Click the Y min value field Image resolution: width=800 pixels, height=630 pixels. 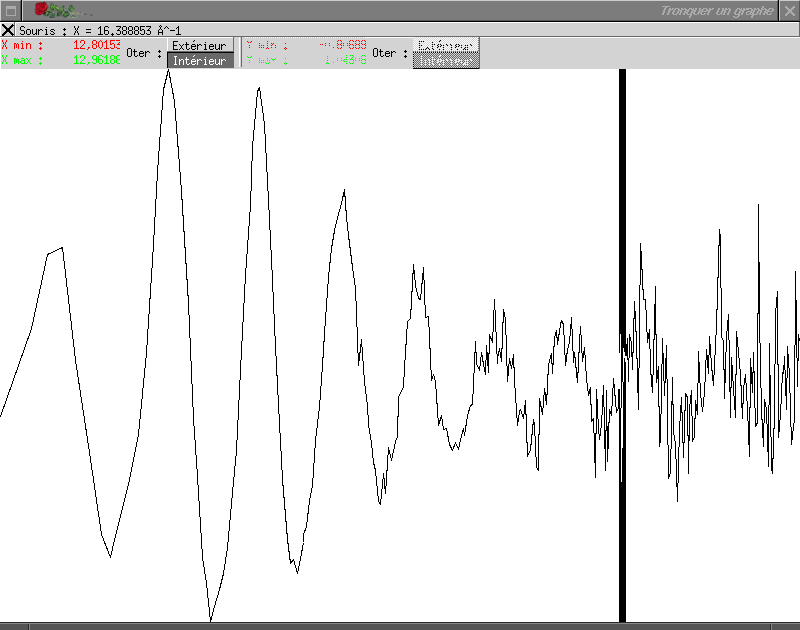tap(342, 45)
